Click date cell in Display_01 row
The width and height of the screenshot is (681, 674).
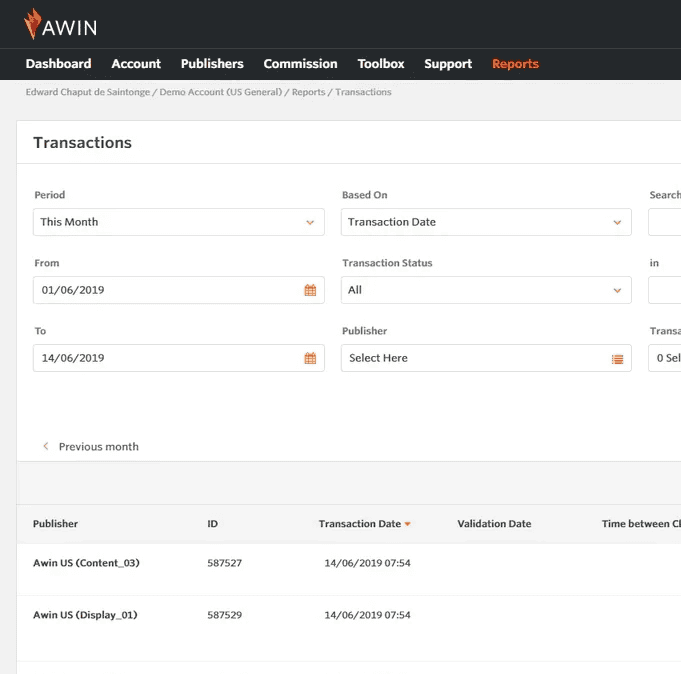pyautogui.click(x=367, y=615)
